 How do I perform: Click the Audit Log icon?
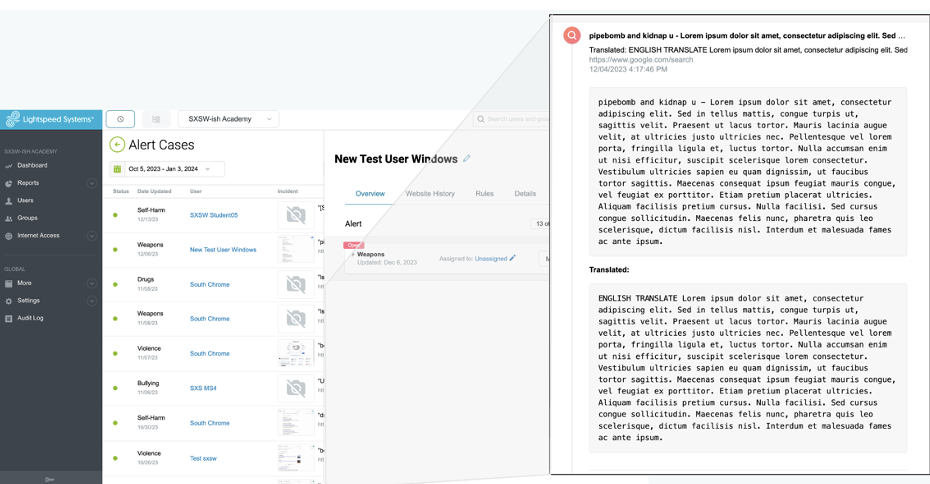[x=8, y=319]
